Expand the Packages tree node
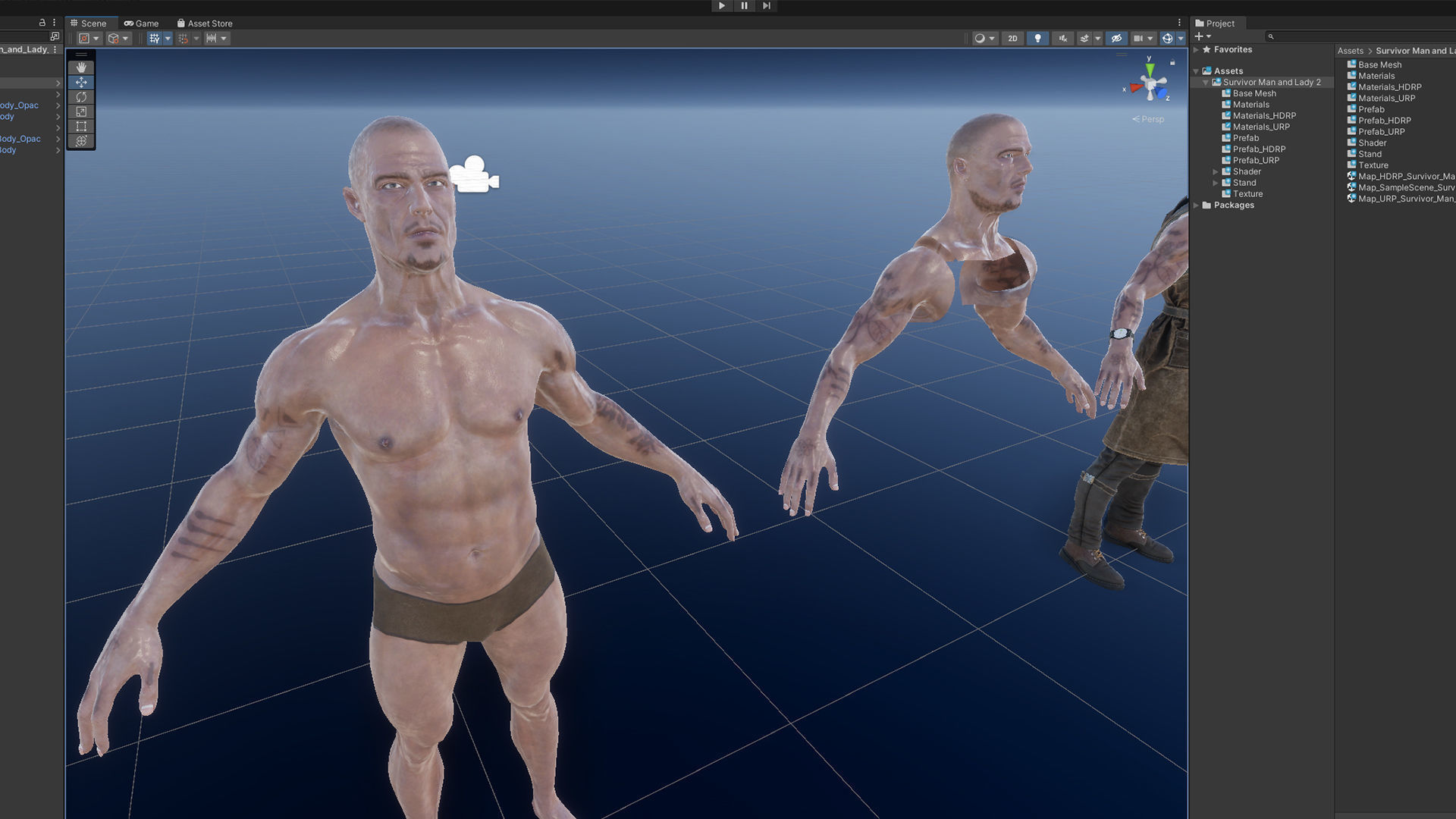The height and width of the screenshot is (819, 1456). click(x=1197, y=205)
